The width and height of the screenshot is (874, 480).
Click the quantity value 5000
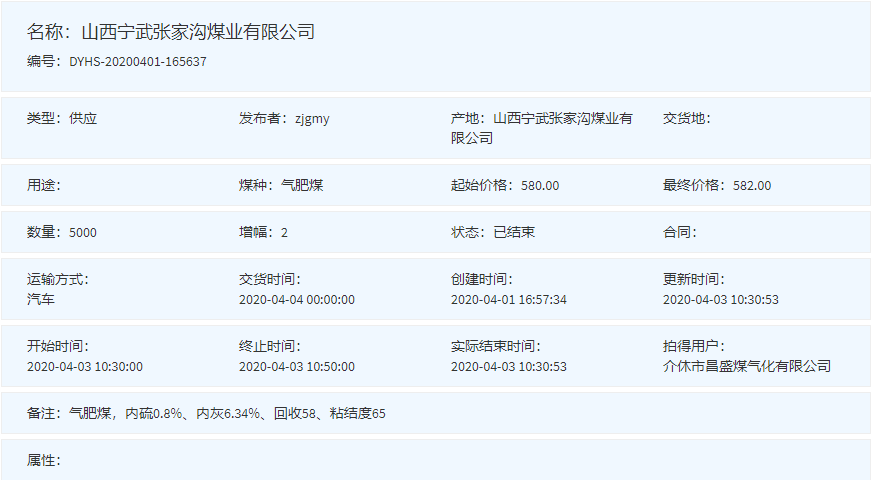point(83,233)
